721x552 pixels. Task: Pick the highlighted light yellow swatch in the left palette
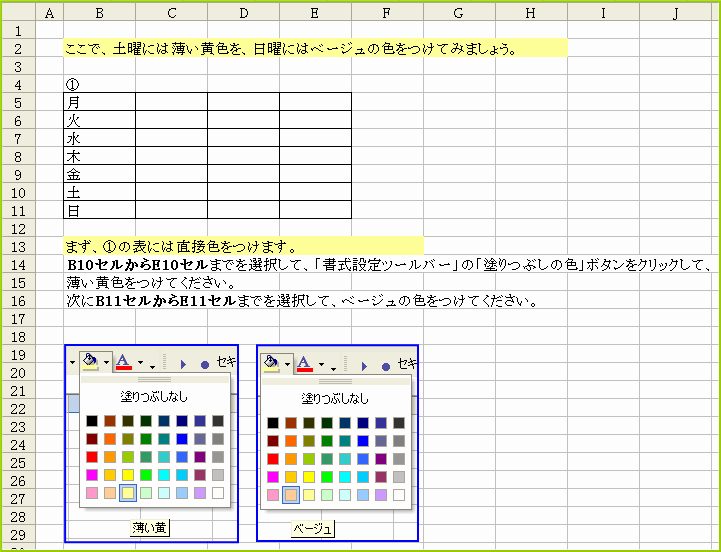(128, 493)
